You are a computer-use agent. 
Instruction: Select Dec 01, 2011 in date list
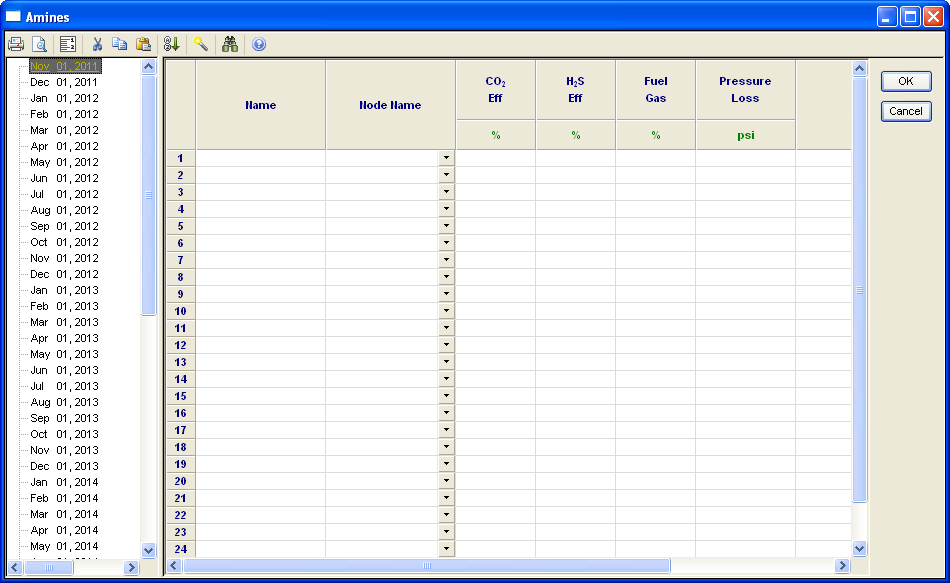click(64, 82)
